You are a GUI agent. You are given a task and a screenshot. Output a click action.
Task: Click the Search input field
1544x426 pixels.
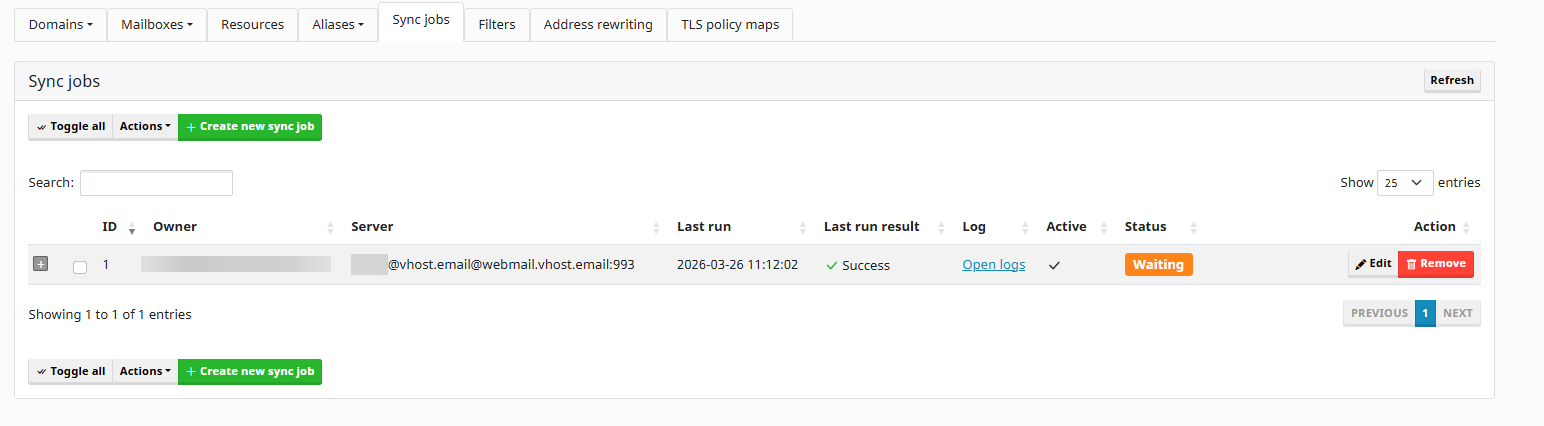(156, 183)
